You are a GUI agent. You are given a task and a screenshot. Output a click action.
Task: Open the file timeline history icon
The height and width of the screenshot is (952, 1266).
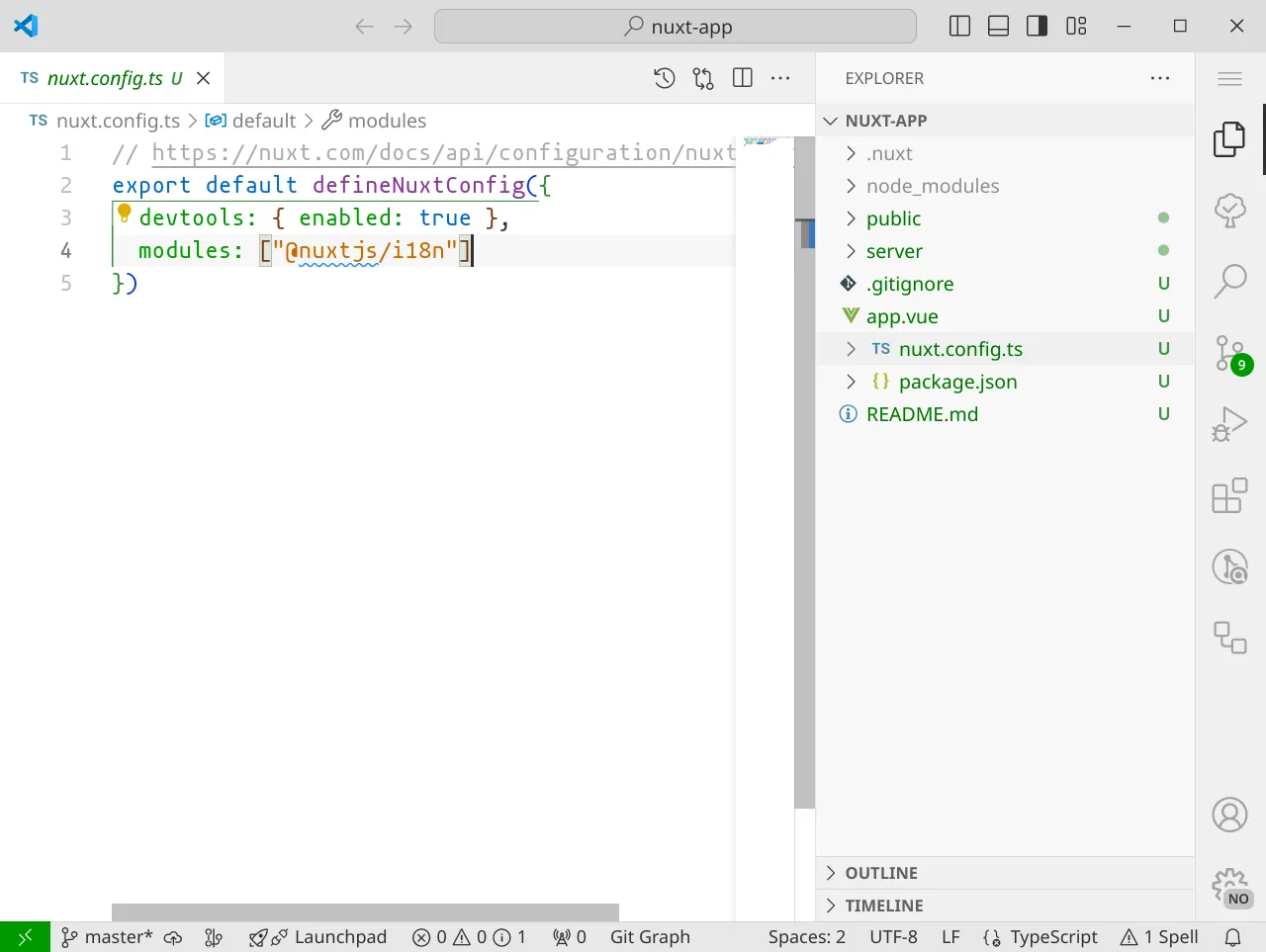click(x=665, y=78)
